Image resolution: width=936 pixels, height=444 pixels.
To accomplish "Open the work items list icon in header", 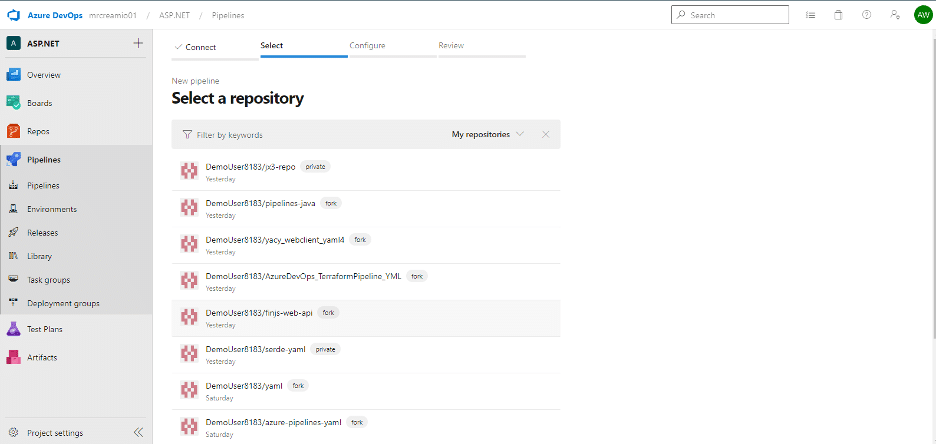I will point(810,15).
